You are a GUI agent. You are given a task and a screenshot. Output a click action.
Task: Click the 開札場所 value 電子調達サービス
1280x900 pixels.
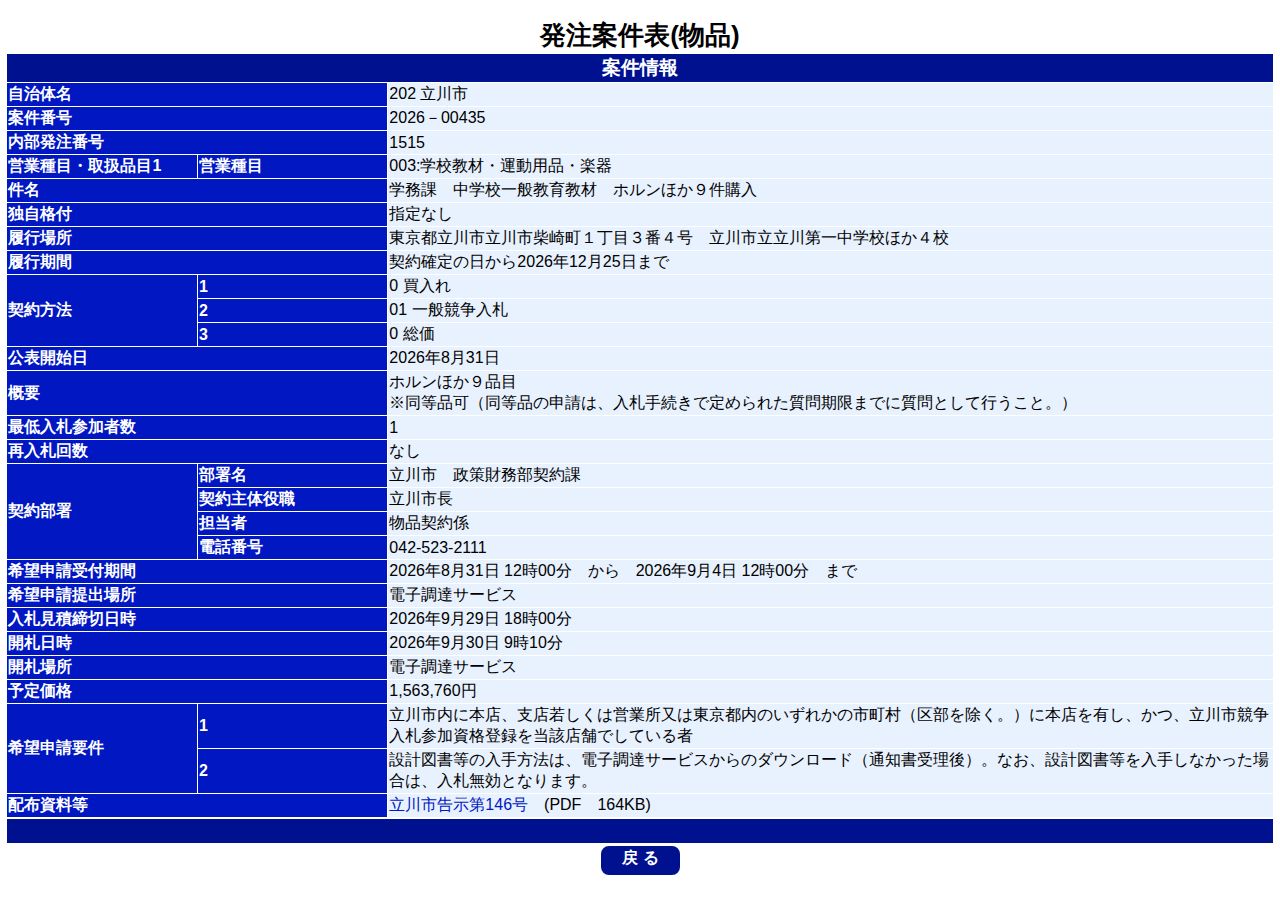coord(453,667)
